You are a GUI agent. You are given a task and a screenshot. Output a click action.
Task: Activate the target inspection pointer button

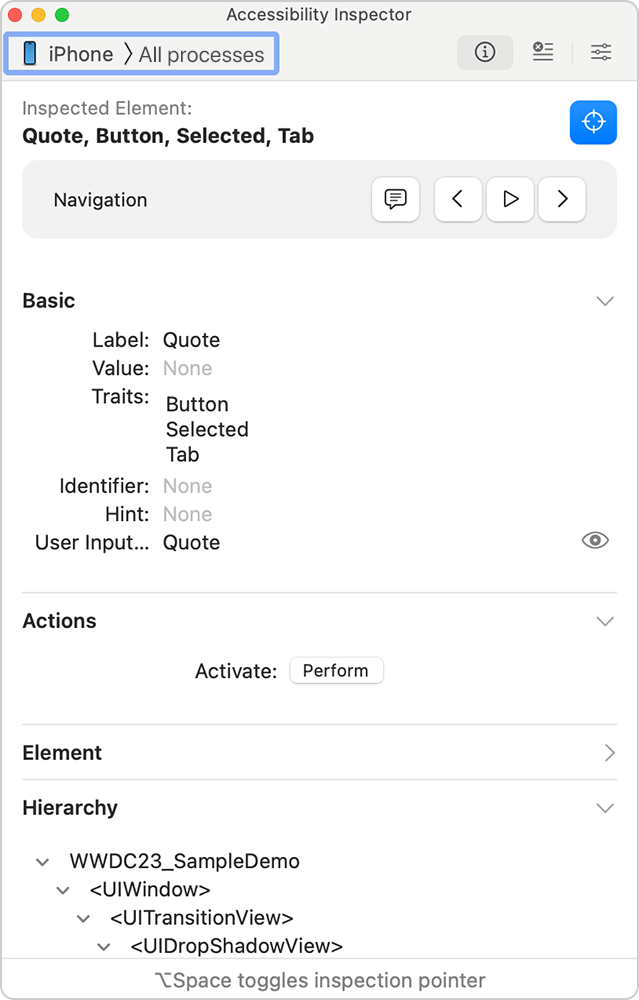pos(593,122)
